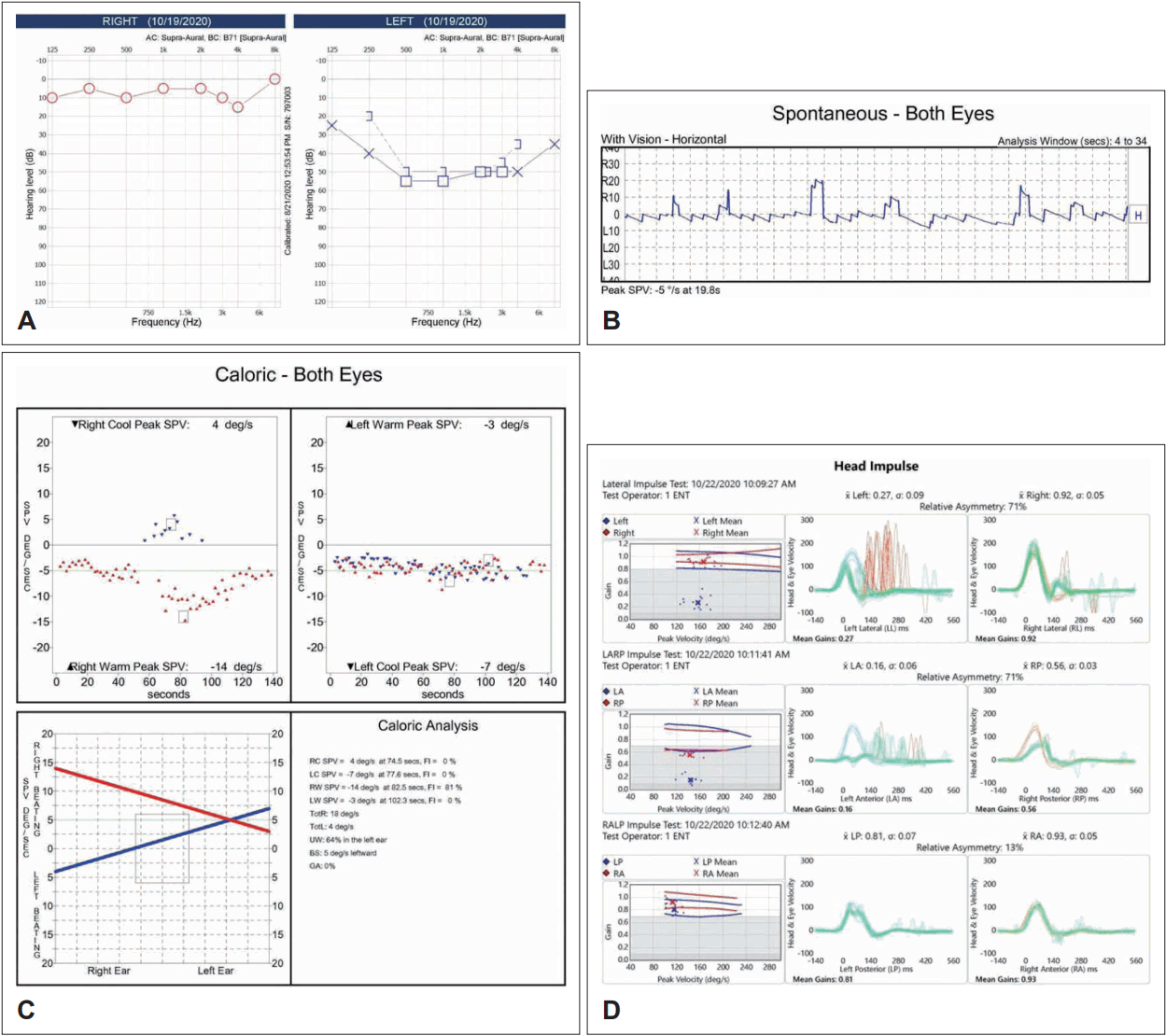Click the Peak SPV -5 °/s at 19.8s reading
The height and width of the screenshot is (1036, 1166).
[661, 290]
